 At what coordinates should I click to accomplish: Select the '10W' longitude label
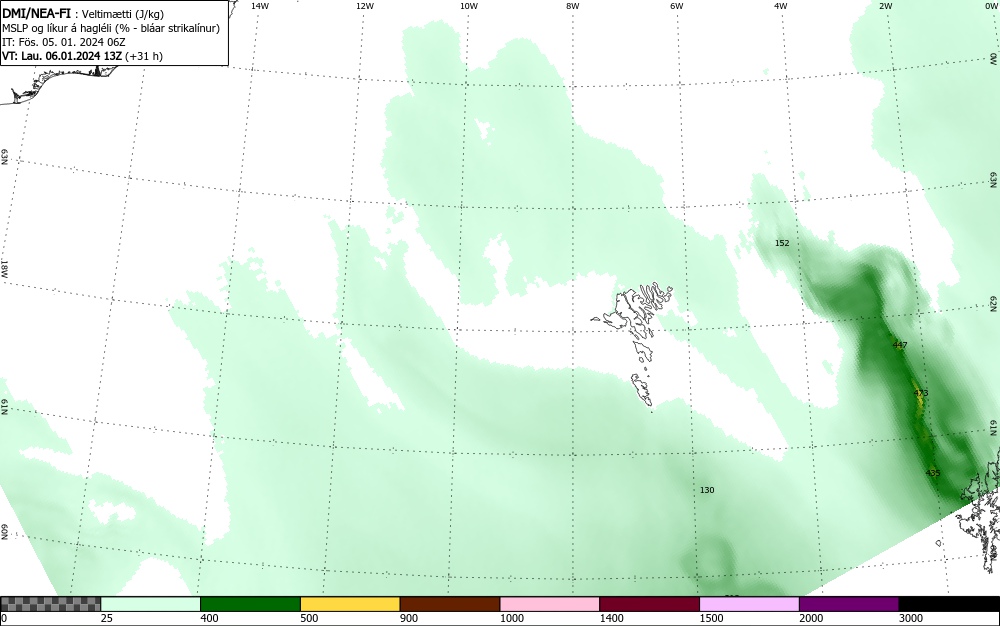tap(469, 6)
